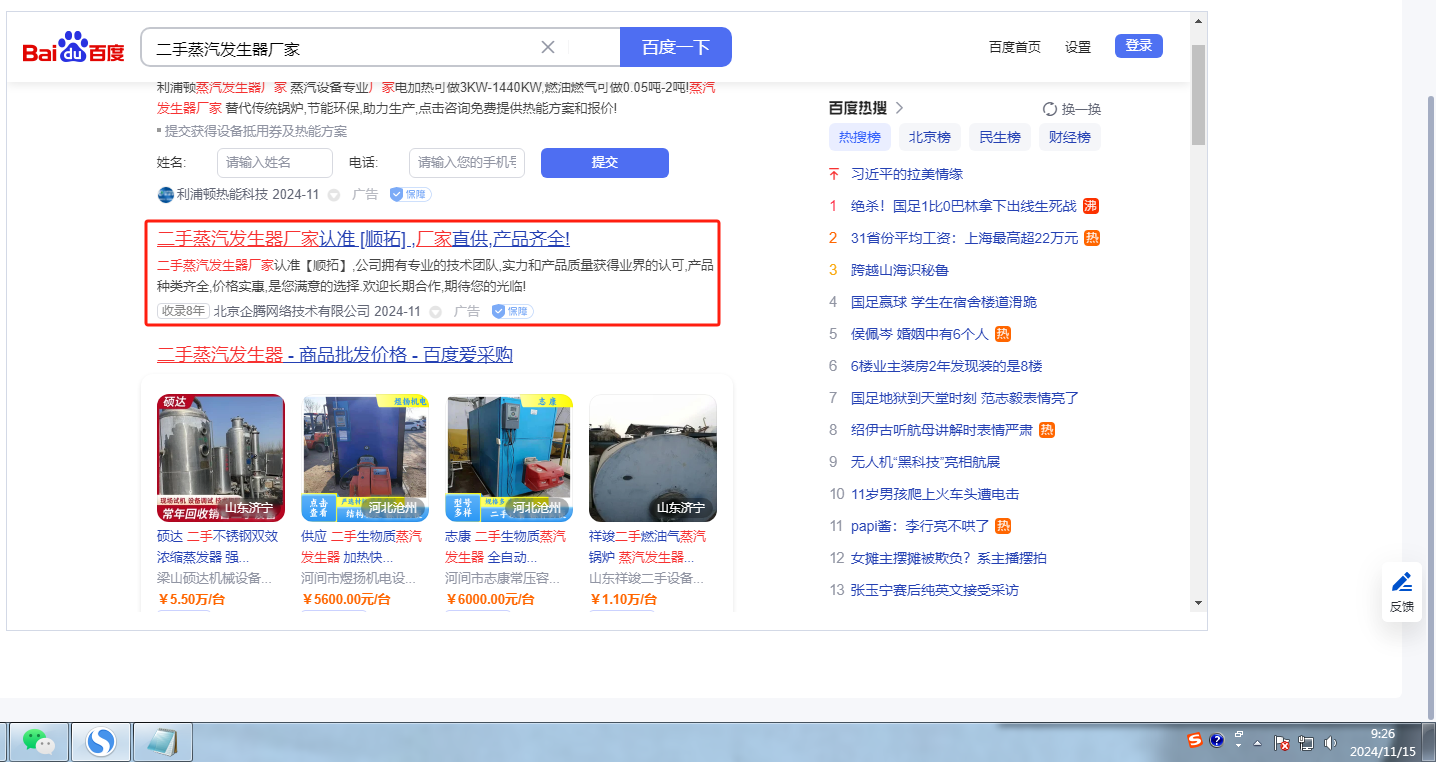
Task: Switch to the 财经榜 tab
Action: (x=1070, y=137)
